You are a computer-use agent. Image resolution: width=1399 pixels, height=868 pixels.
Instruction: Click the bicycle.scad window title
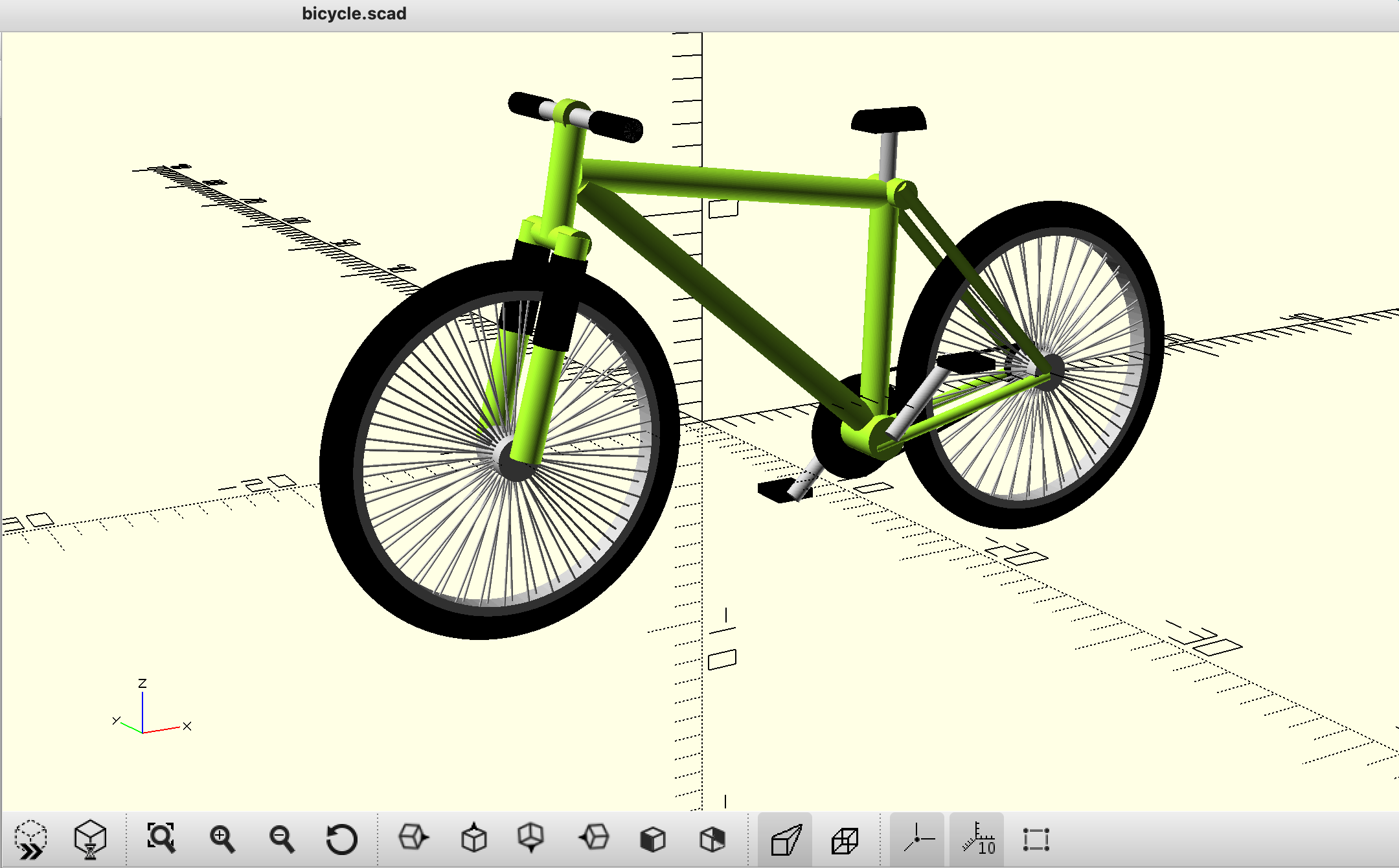(354, 14)
